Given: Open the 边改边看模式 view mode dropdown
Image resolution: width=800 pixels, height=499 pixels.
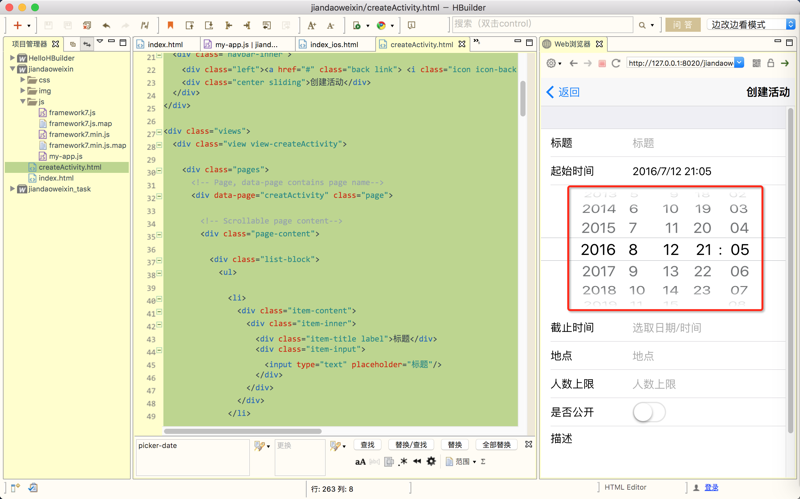Looking at the screenshot, I should (751, 24).
